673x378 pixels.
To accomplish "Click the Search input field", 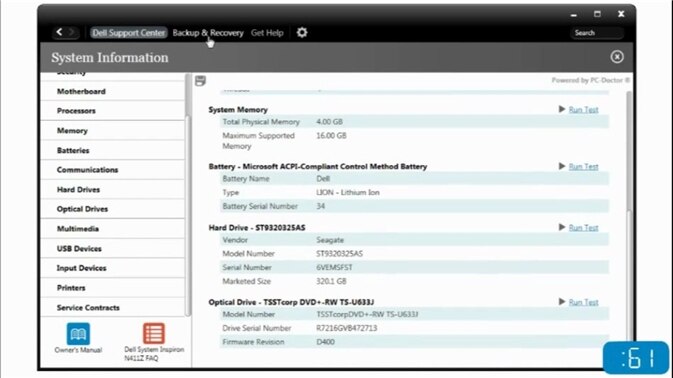I will coord(597,33).
